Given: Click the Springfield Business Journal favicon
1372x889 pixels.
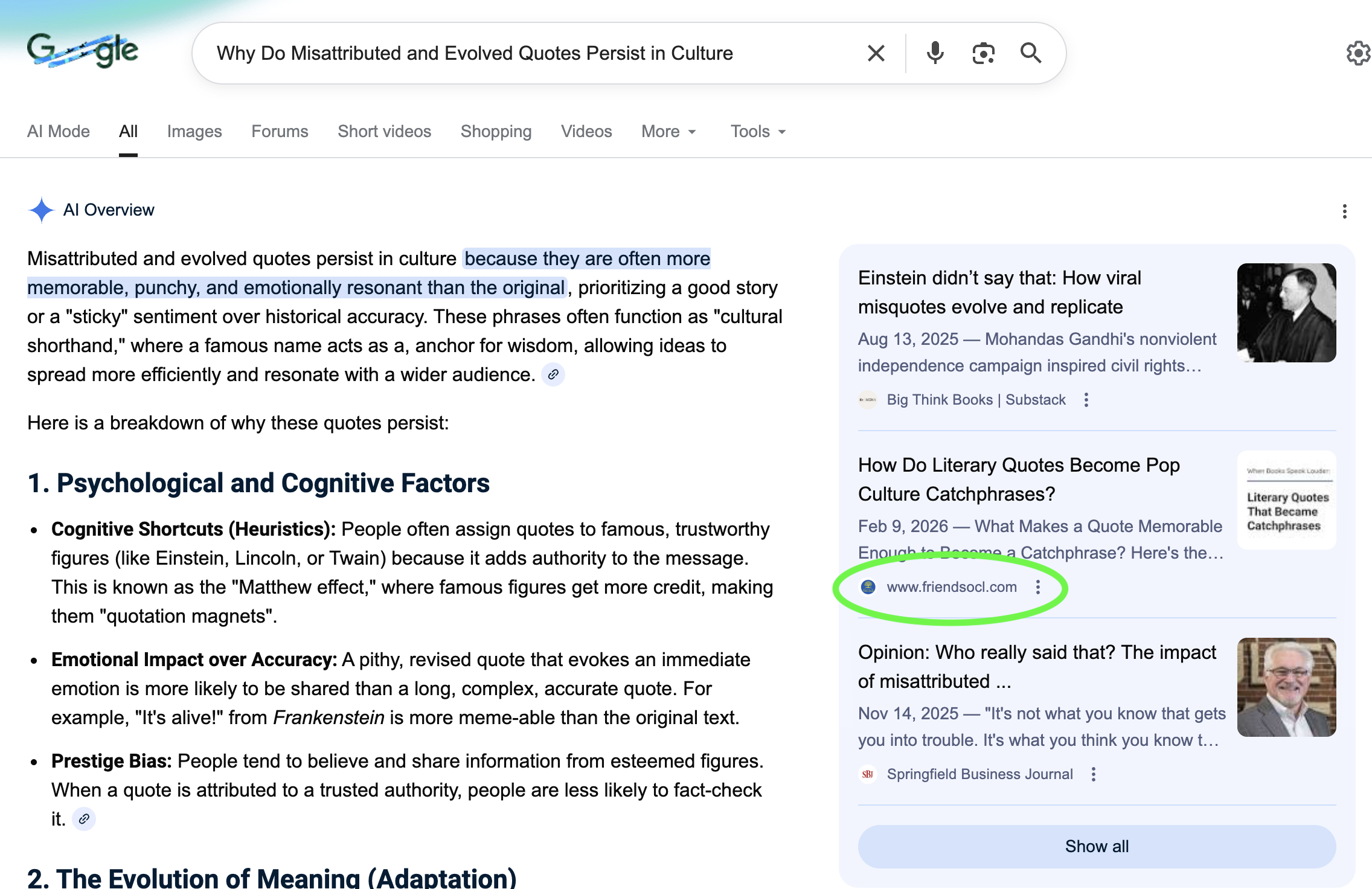Looking at the screenshot, I should pyautogui.click(x=868, y=774).
